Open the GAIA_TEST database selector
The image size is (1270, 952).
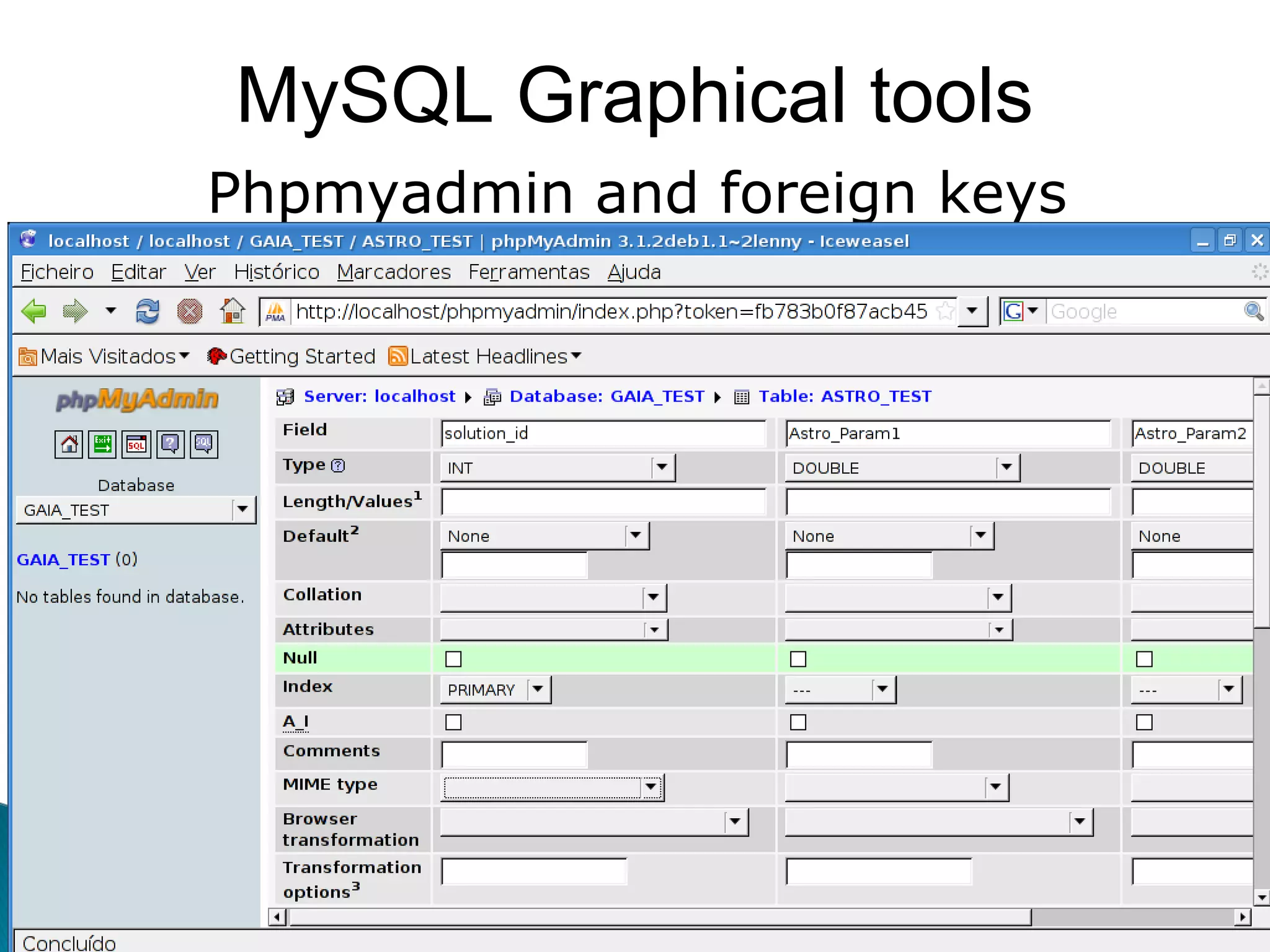tap(136, 509)
